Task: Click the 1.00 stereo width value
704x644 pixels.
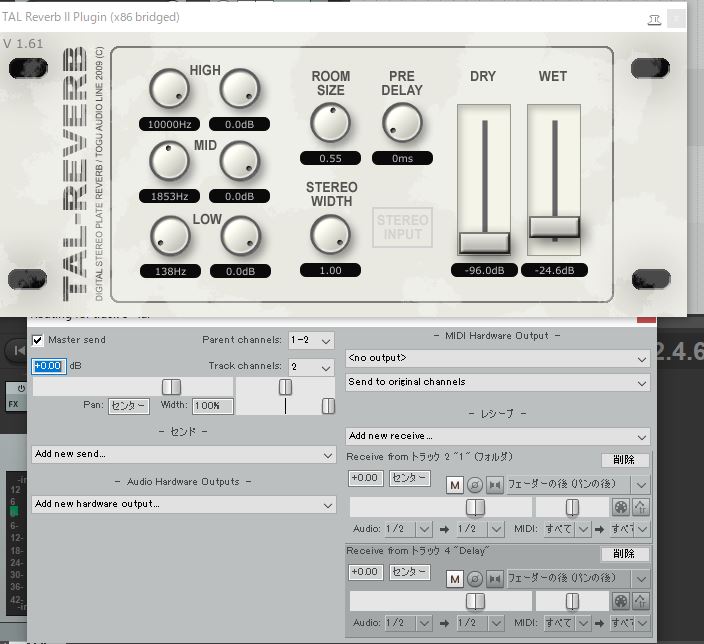Action: tap(330, 270)
